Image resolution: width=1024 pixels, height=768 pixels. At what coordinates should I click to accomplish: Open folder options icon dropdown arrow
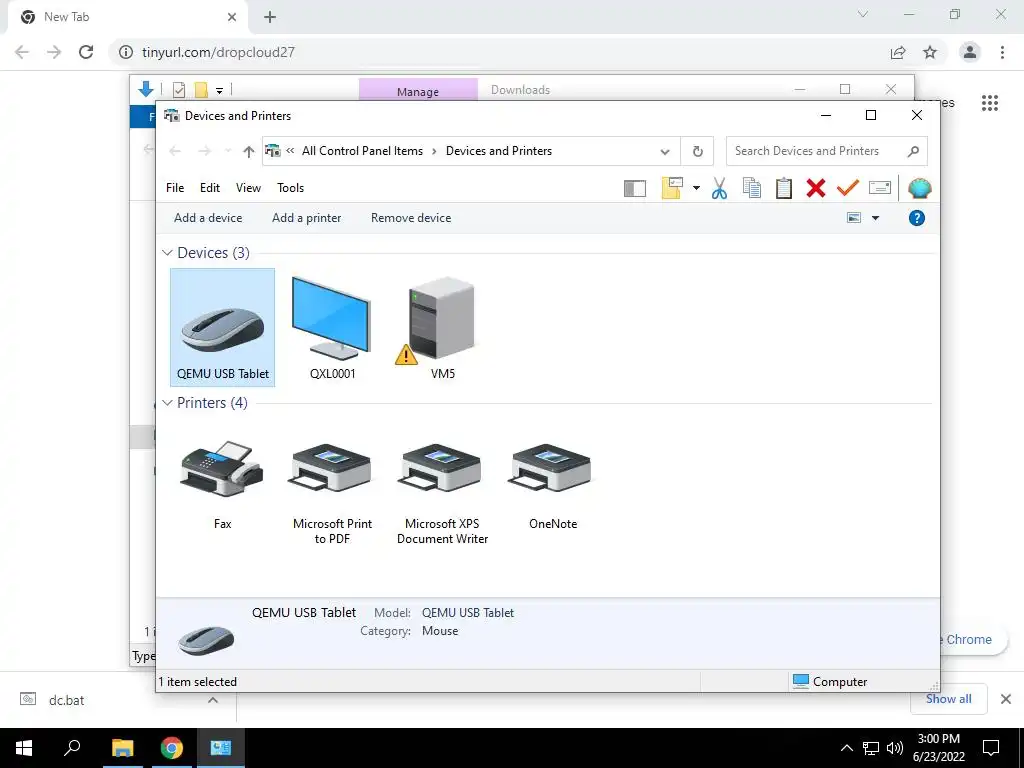(x=696, y=189)
